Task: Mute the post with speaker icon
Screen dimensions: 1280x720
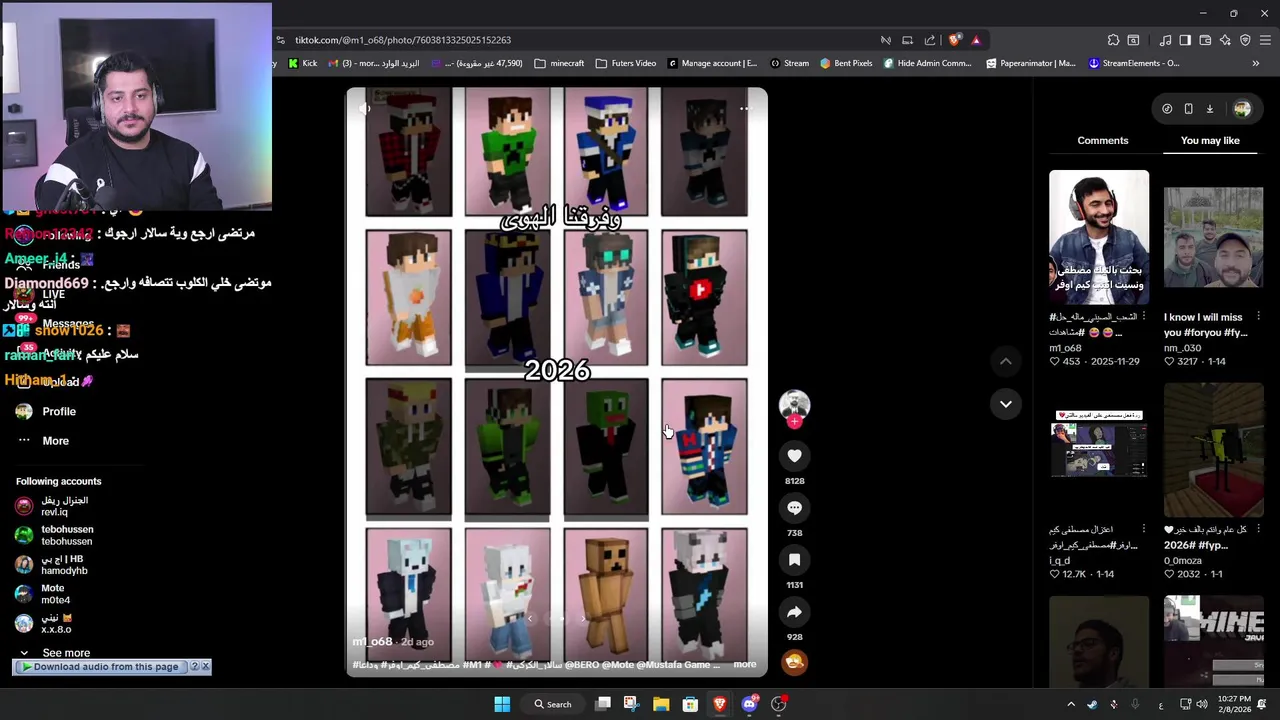Action: click(365, 108)
